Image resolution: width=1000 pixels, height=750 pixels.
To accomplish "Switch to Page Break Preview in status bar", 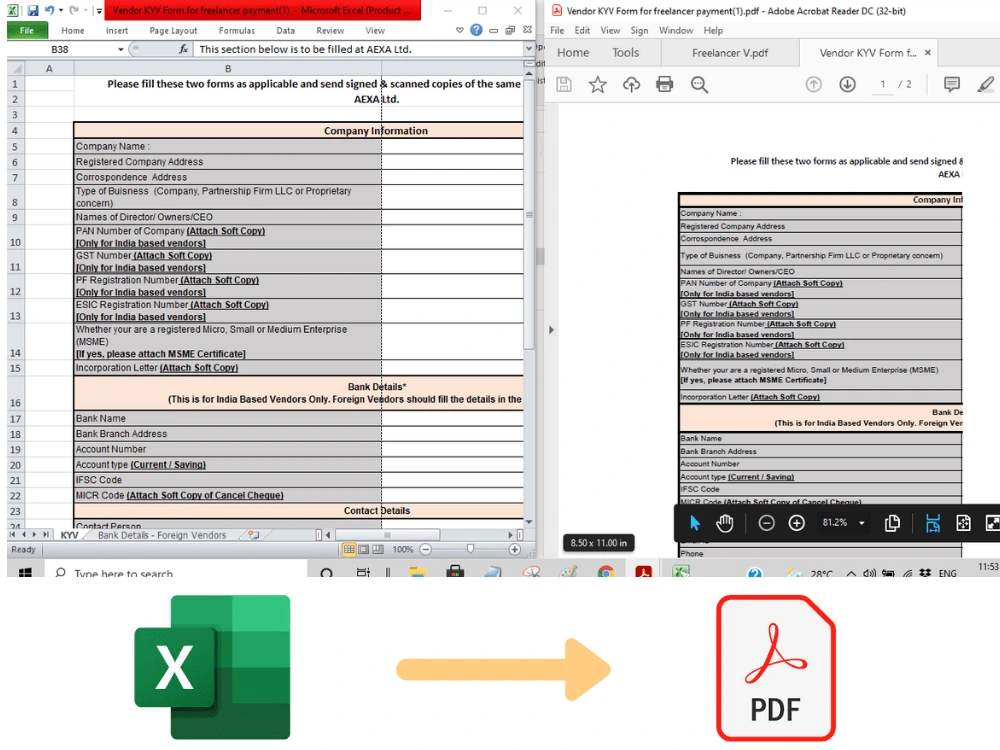I will point(378,549).
